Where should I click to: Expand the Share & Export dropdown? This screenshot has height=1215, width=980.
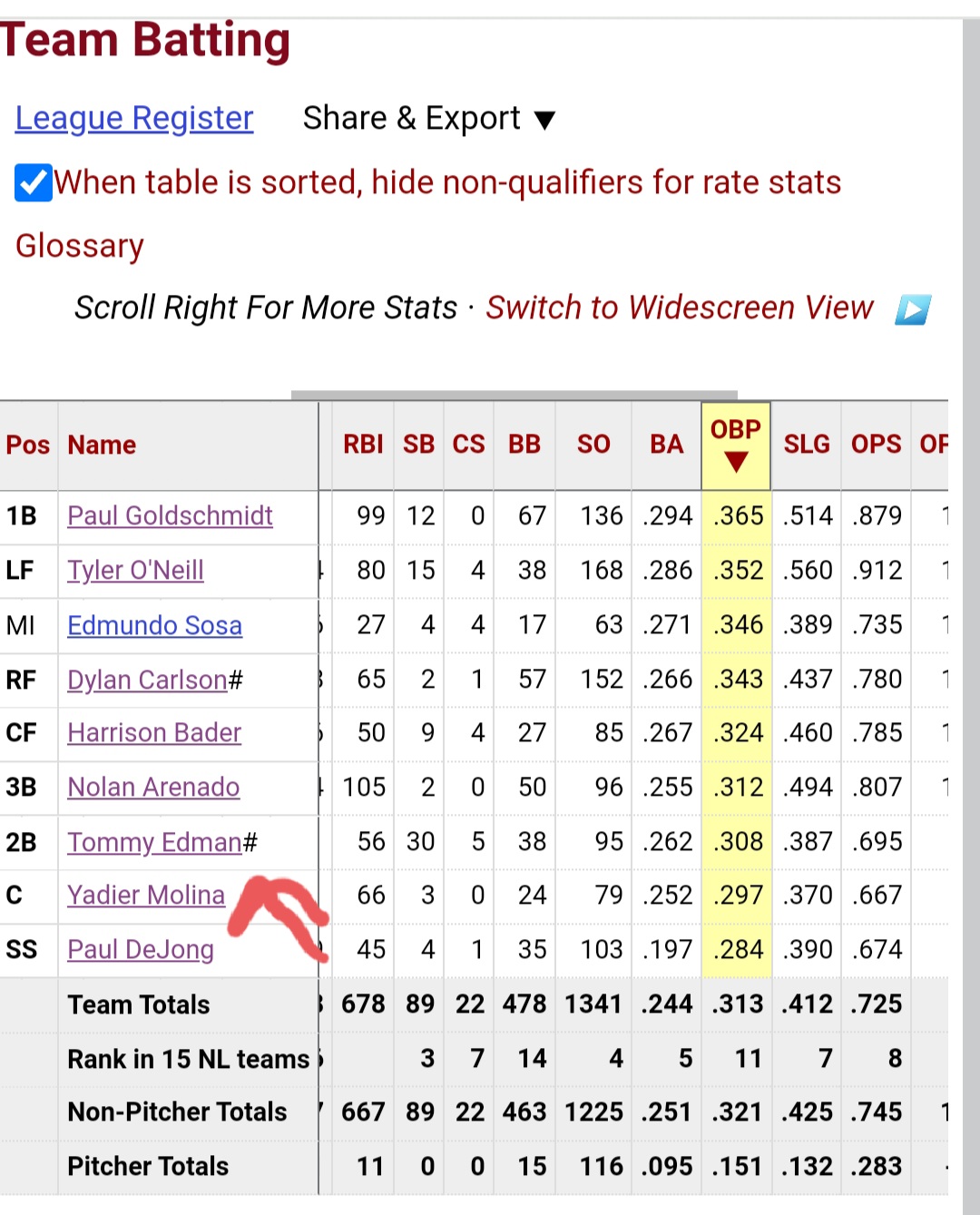[429, 119]
